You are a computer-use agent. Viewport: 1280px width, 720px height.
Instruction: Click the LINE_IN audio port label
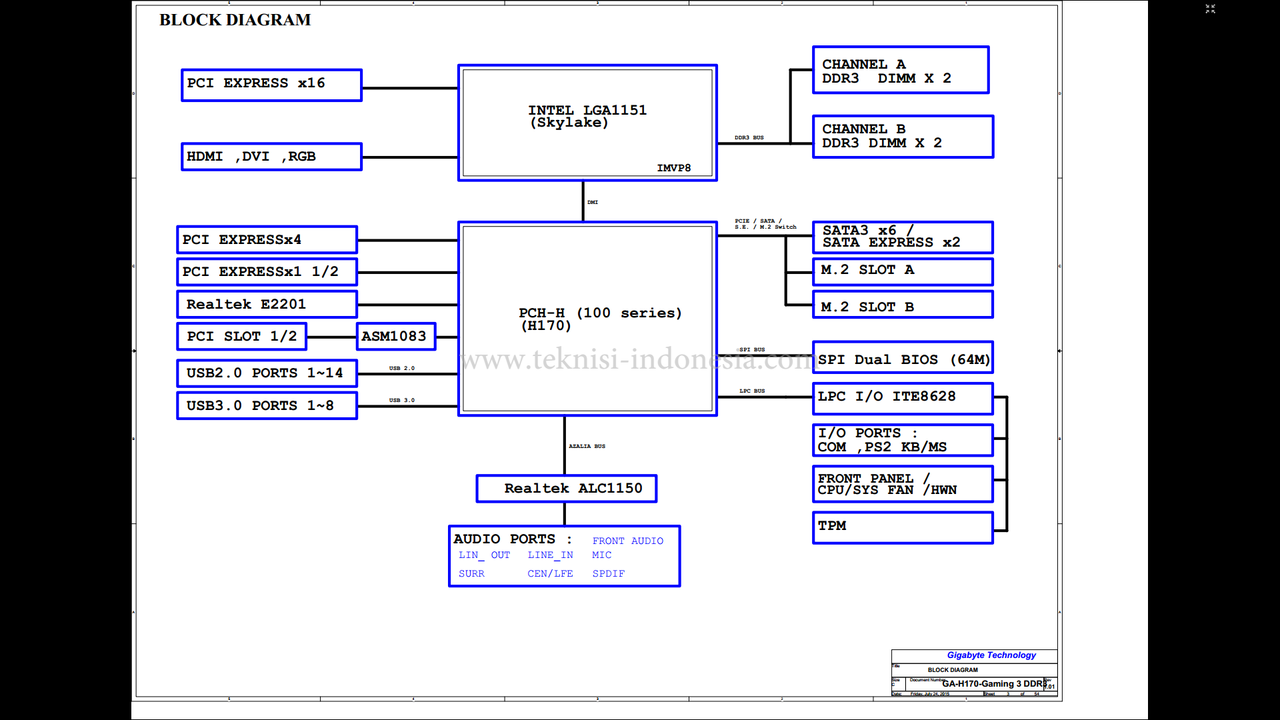click(551, 555)
